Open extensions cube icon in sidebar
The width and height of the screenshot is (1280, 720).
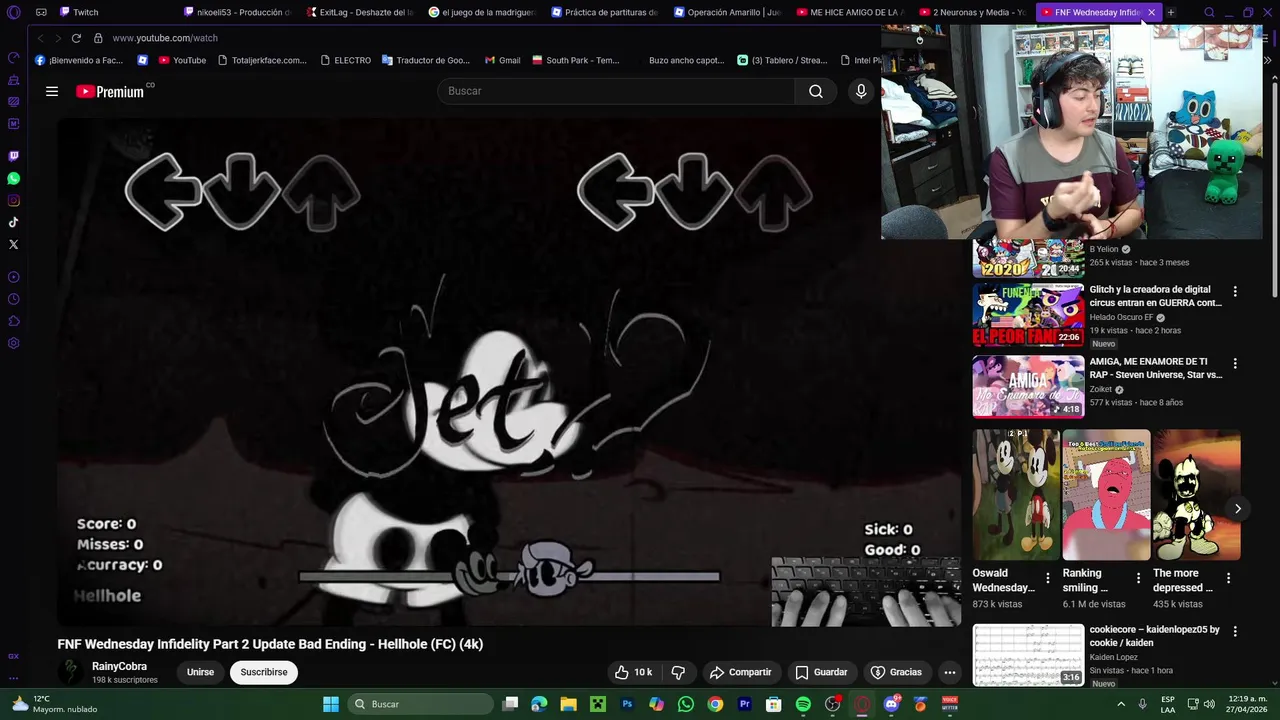click(x=13, y=321)
